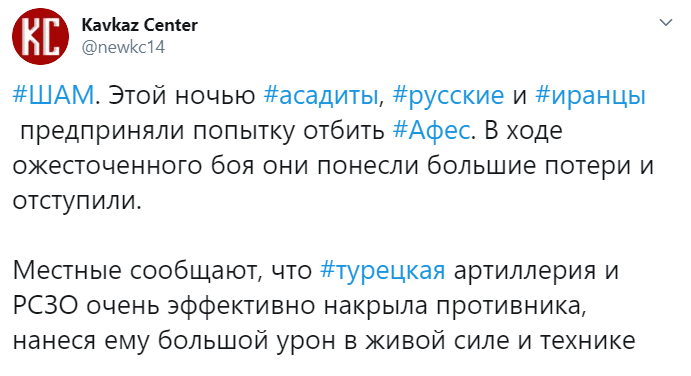Image resolution: width=691 pixels, height=376 pixels.
Task: Follow the #асадиты hashtag link
Action: tap(321, 96)
